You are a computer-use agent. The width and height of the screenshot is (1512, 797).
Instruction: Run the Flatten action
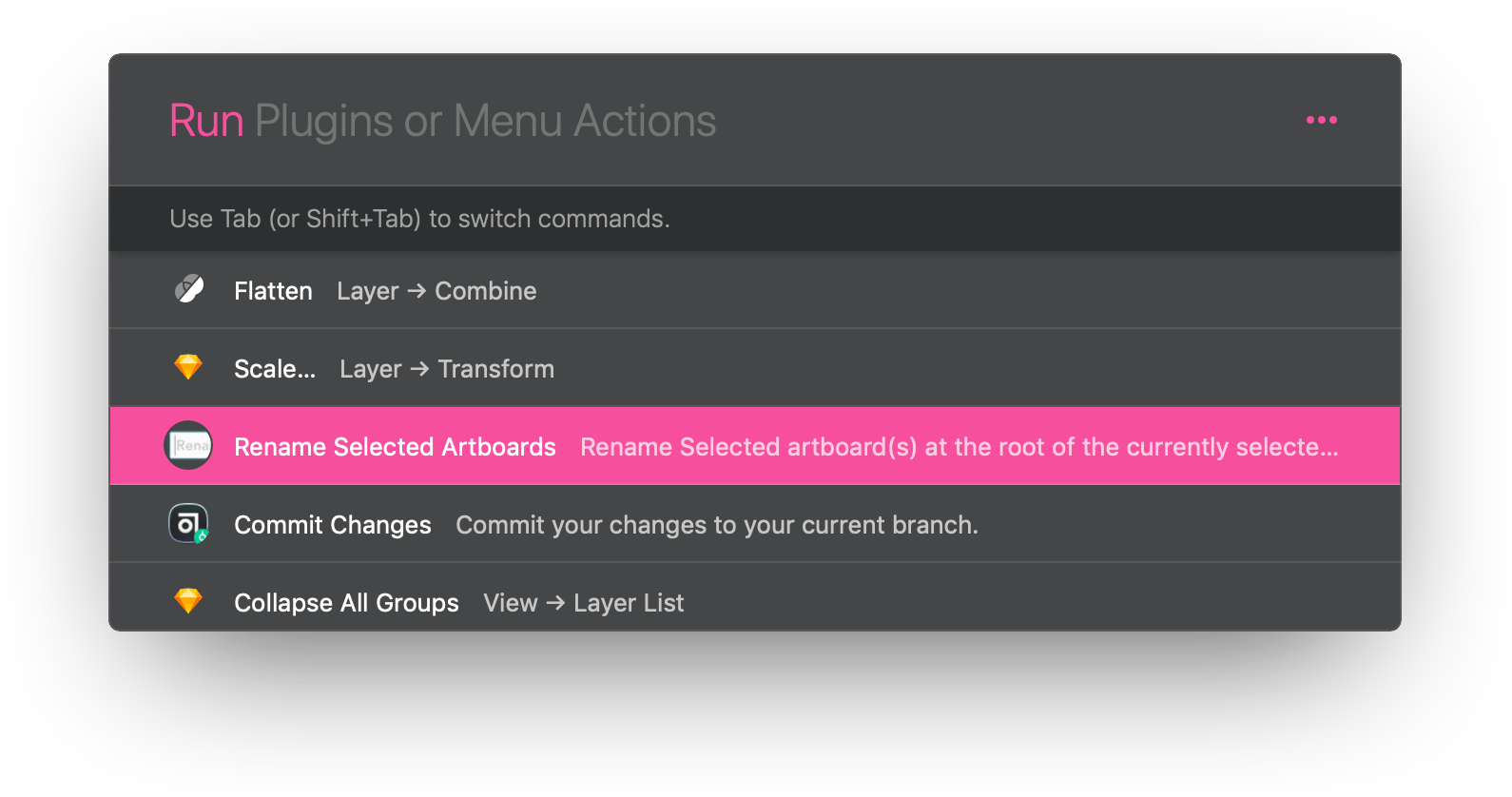pos(273,290)
